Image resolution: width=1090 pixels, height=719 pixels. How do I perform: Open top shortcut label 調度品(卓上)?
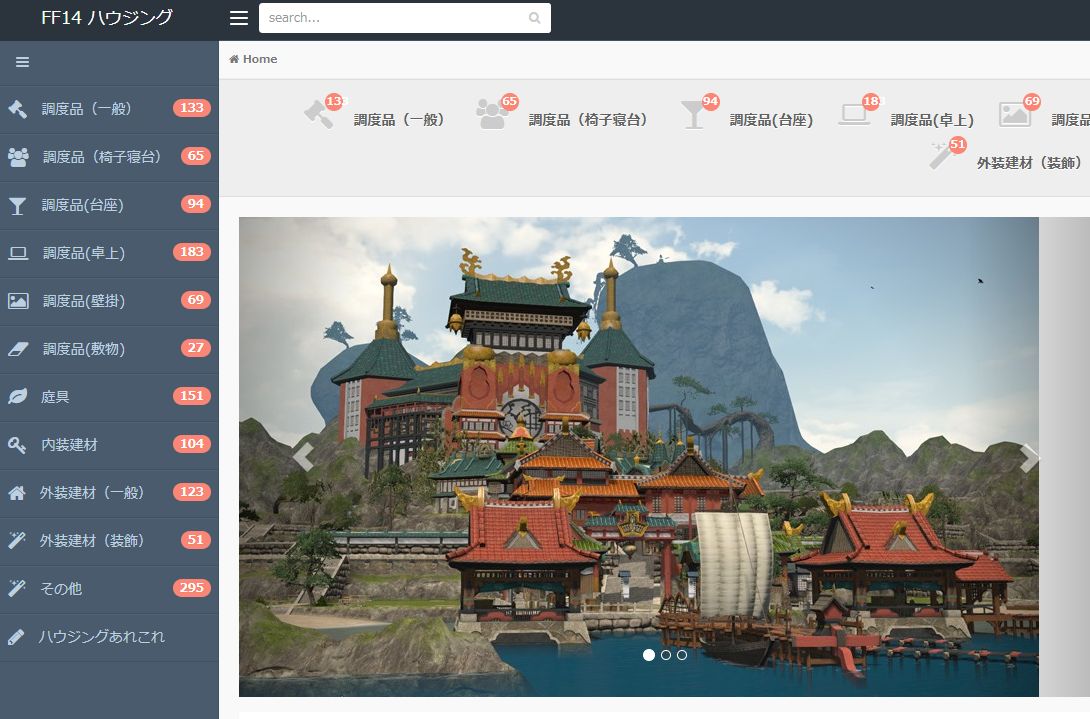[x=932, y=120]
